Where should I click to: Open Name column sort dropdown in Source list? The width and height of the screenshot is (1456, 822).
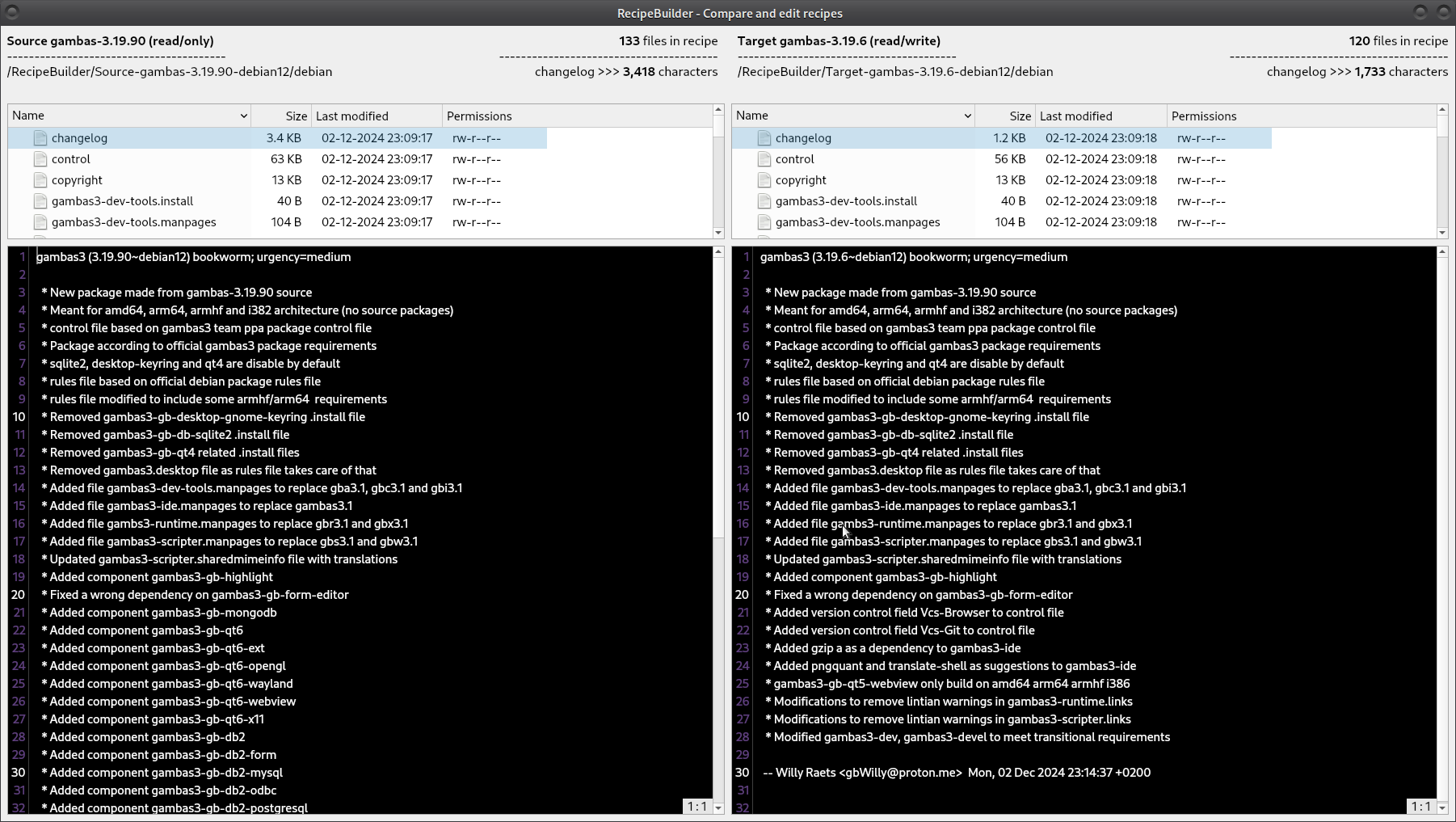(243, 116)
